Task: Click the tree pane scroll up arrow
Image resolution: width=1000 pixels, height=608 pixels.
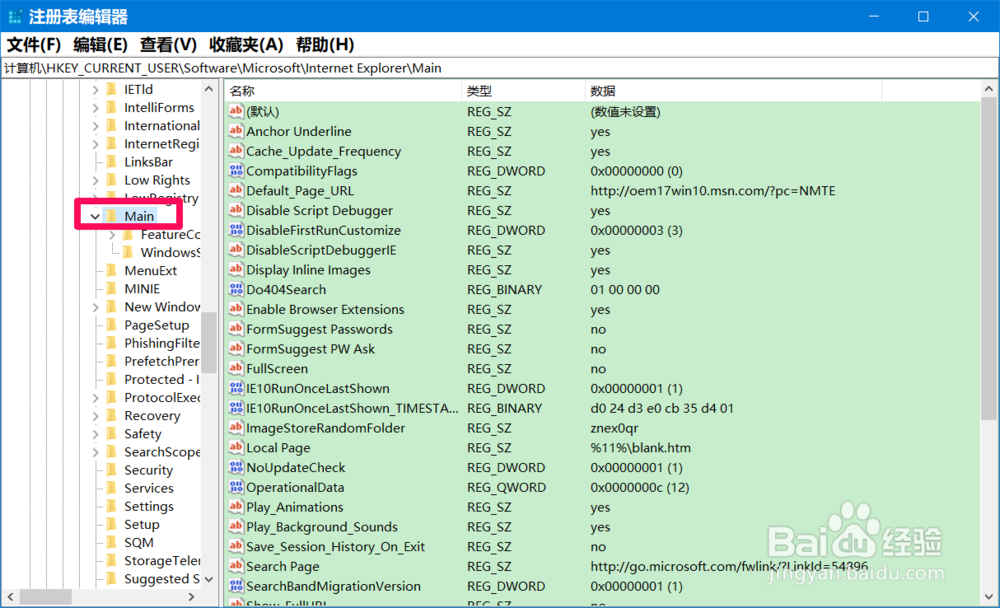Action: tap(209, 89)
